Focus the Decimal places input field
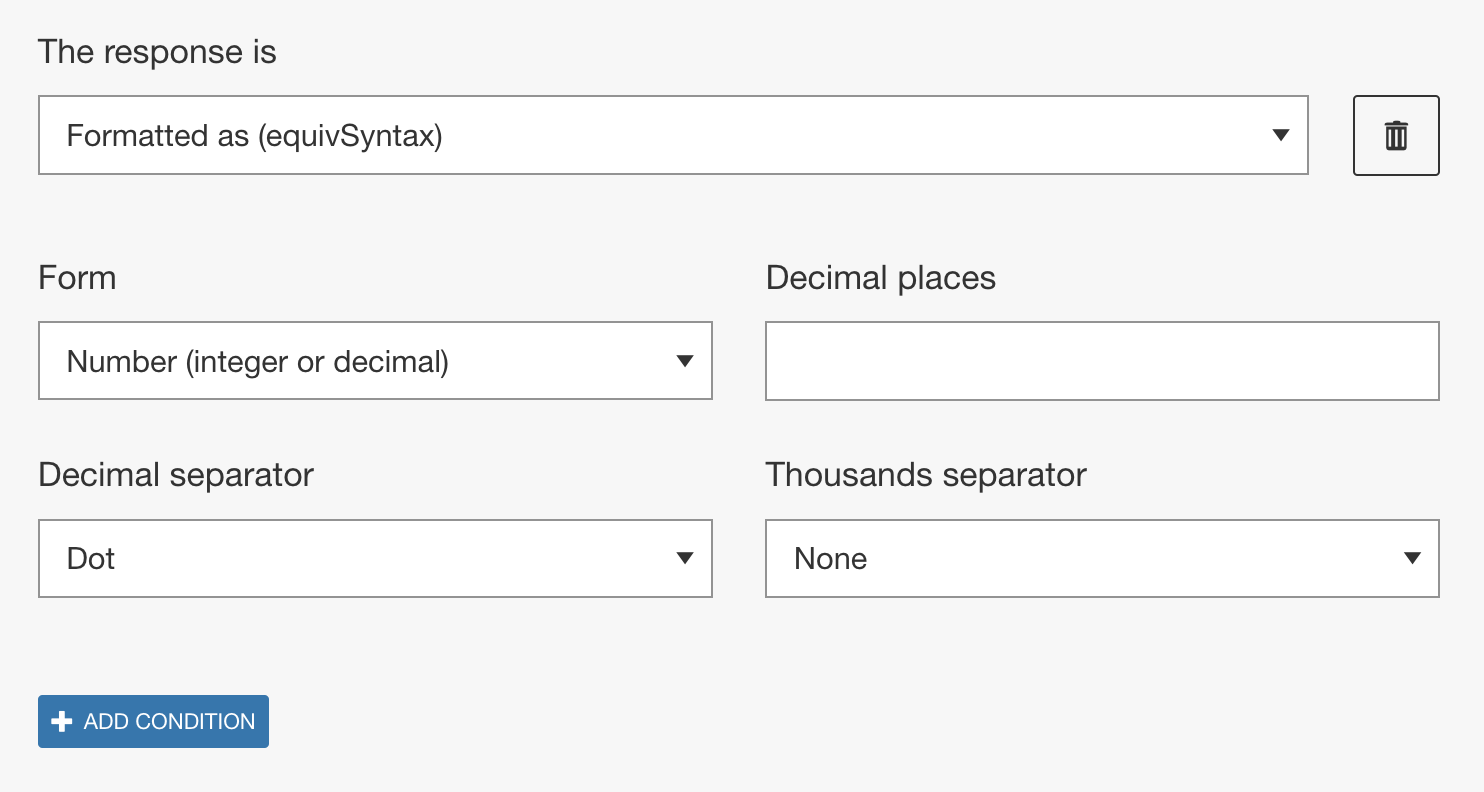This screenshot has height=792, width=1484. 1101,361
